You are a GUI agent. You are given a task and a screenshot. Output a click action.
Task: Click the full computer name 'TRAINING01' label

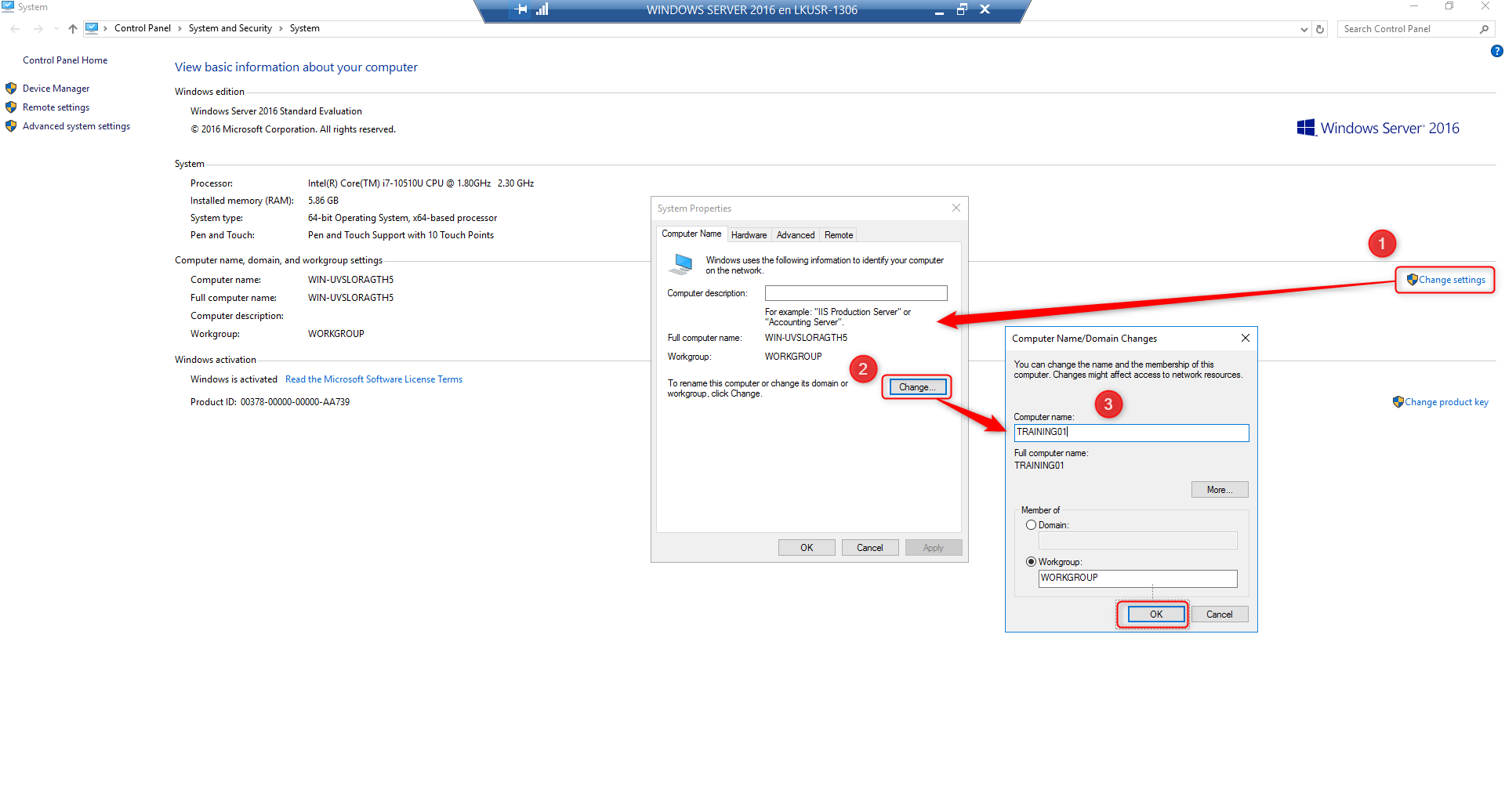[1039, 466]
